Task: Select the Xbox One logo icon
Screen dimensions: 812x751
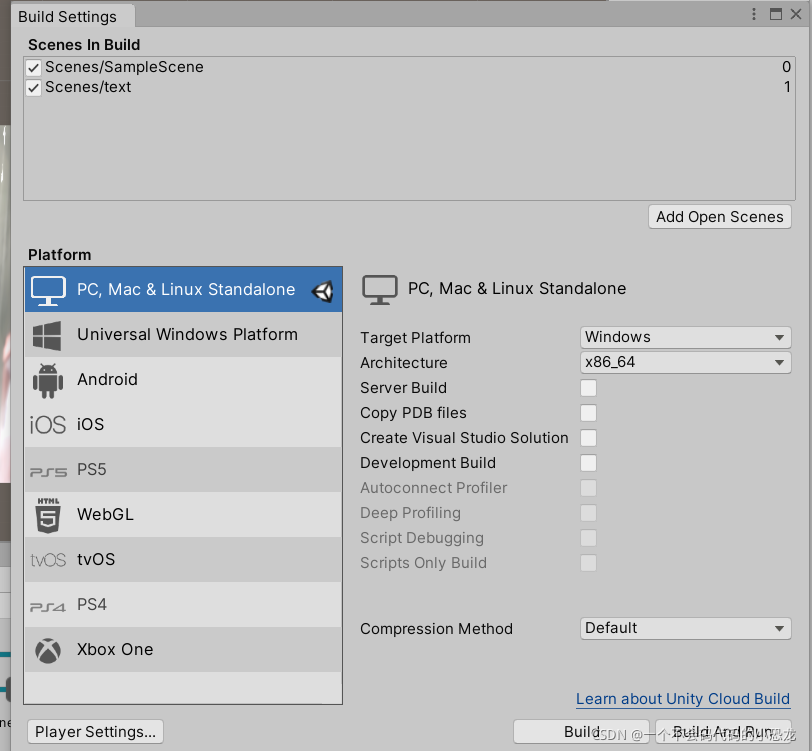Action: coord(48,650)
